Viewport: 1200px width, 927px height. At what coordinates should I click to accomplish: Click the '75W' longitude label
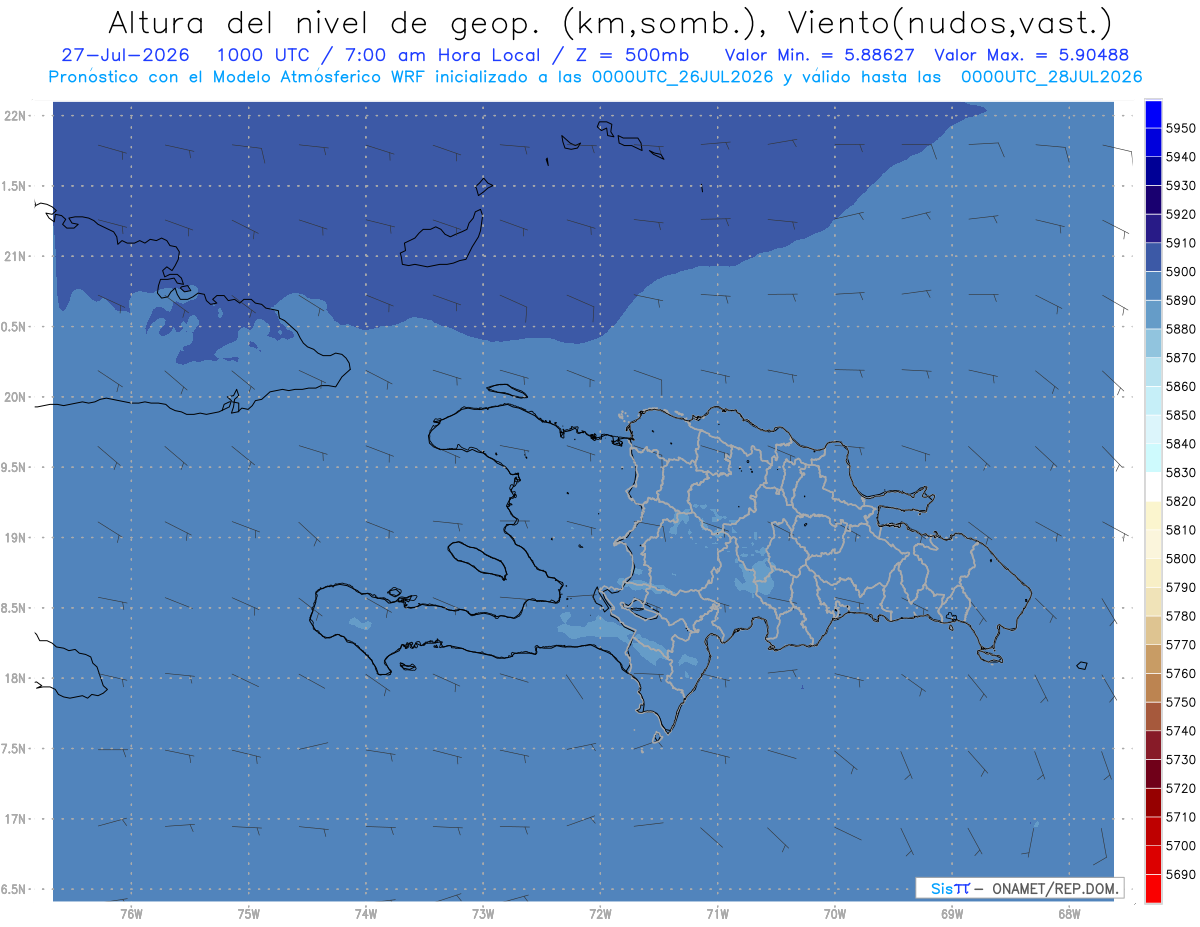(x=249, y=913)
